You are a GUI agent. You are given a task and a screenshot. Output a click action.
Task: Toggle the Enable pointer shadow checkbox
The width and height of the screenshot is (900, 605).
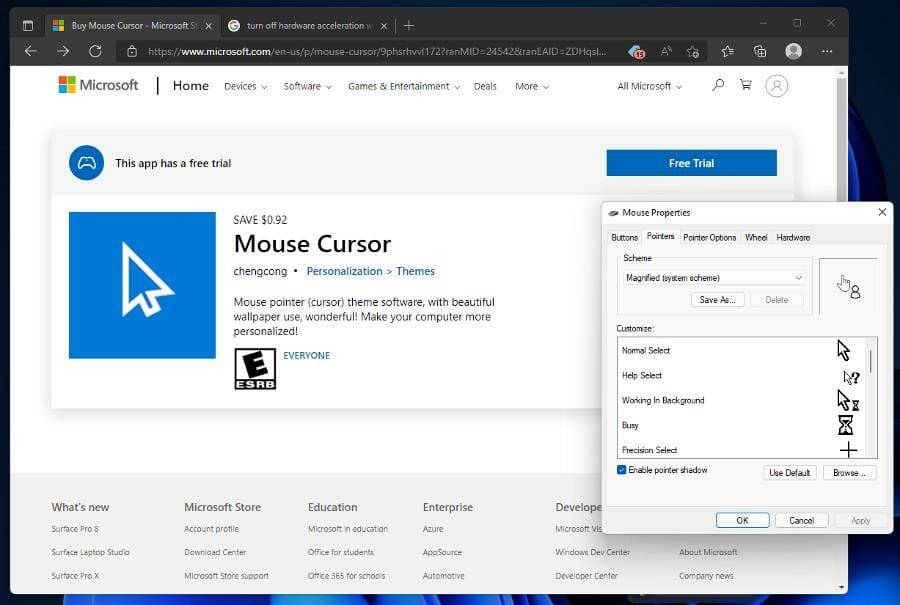(623, 470)
